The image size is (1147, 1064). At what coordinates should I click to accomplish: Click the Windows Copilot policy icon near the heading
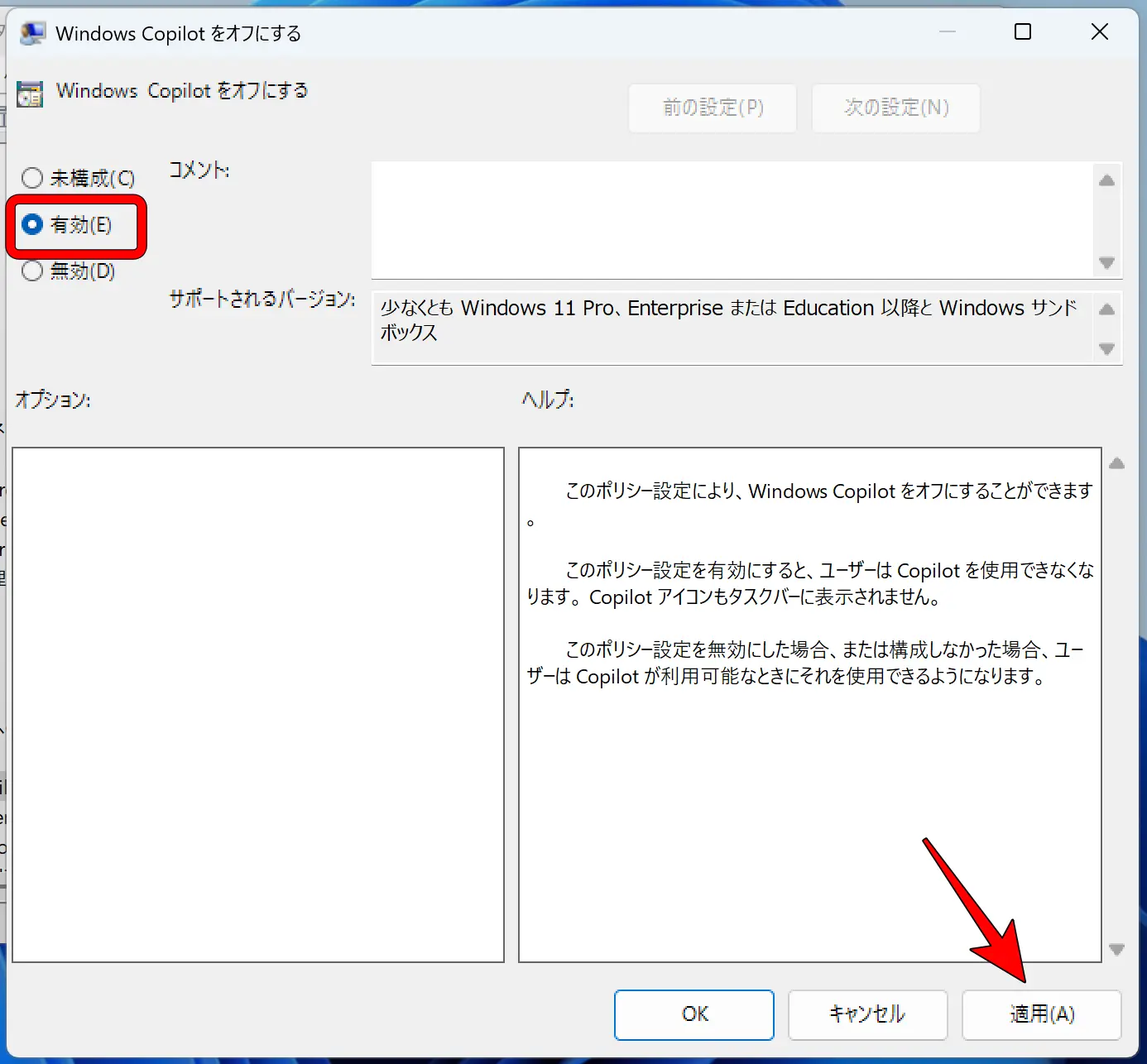(30, 93)
